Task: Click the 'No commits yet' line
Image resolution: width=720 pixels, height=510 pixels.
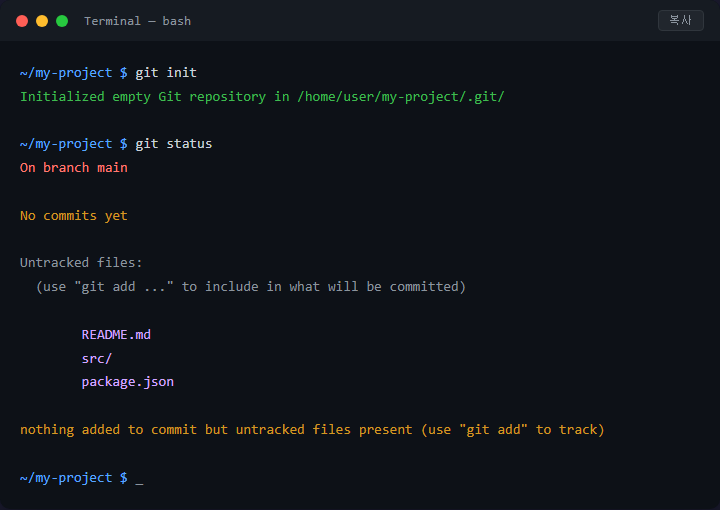Action: pyautogui.click(x=73, y=215)
